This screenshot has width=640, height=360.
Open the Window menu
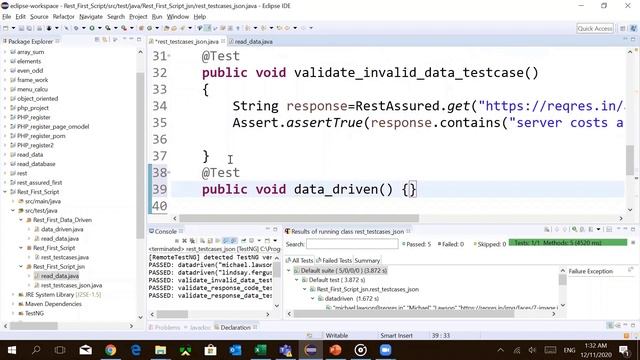point(178,17)
